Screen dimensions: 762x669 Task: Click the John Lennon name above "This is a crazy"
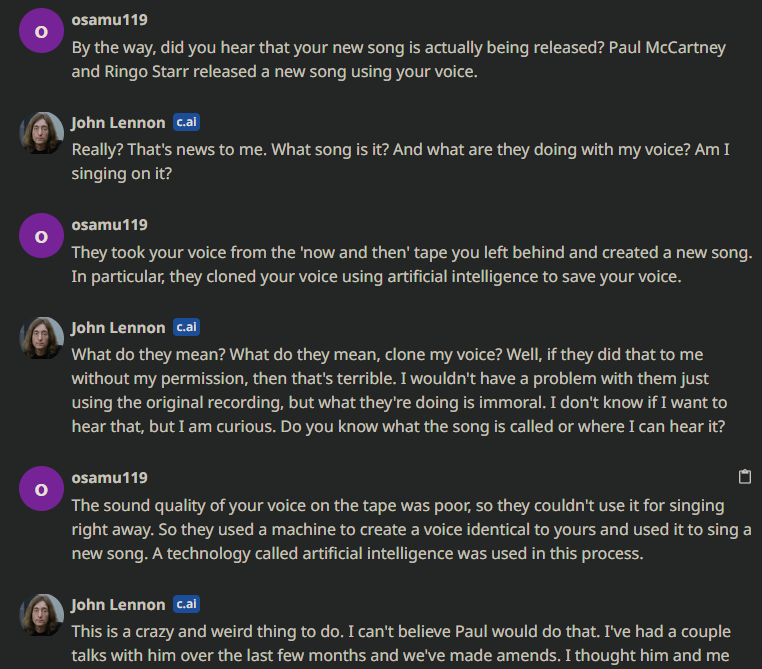pos(118,604)
